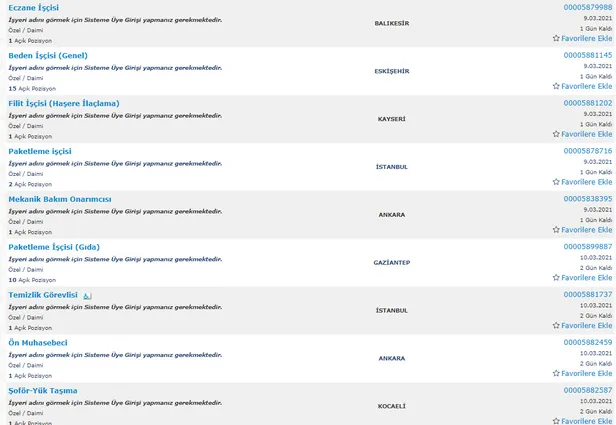
Task: Open the Temizlik Görevlisi job link
Action: pos(42,295)
